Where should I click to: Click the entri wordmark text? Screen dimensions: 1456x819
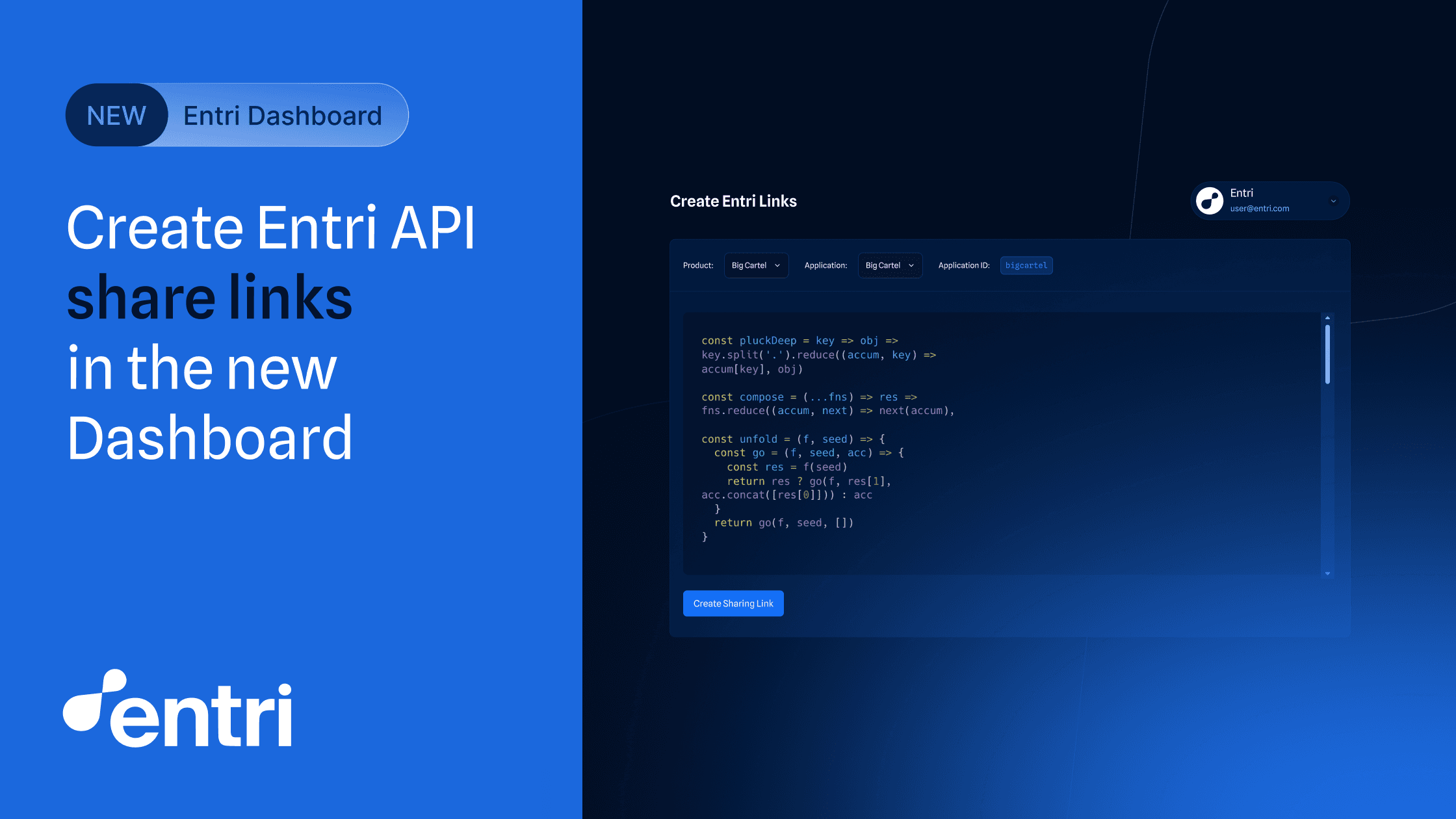(x=201, y=715)
